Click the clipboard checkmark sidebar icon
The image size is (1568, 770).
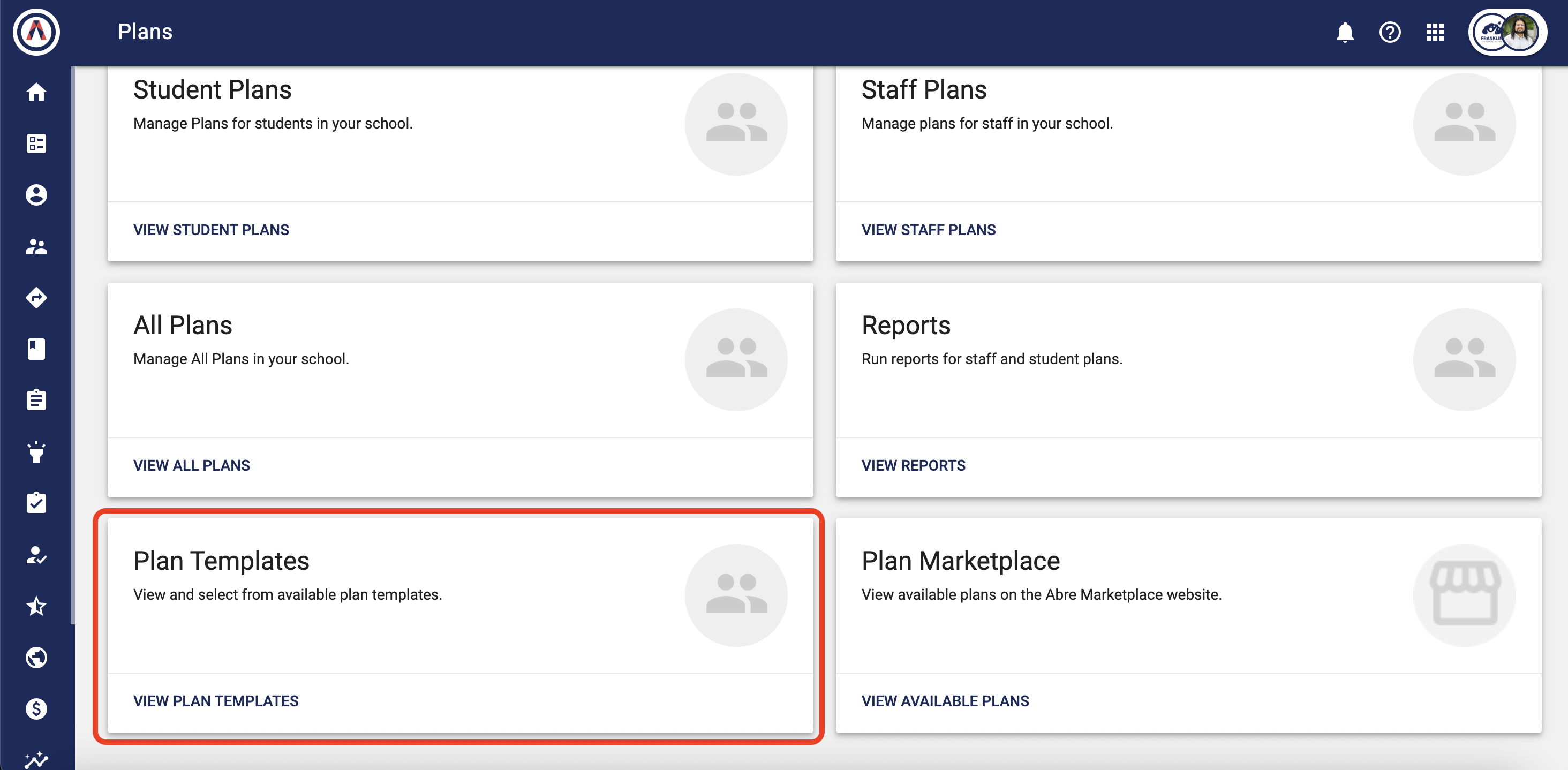coord(36,503)
